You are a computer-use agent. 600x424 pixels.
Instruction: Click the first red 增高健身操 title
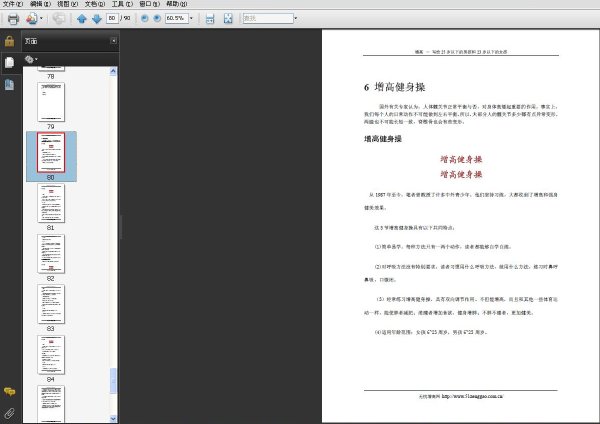[461, 159]
